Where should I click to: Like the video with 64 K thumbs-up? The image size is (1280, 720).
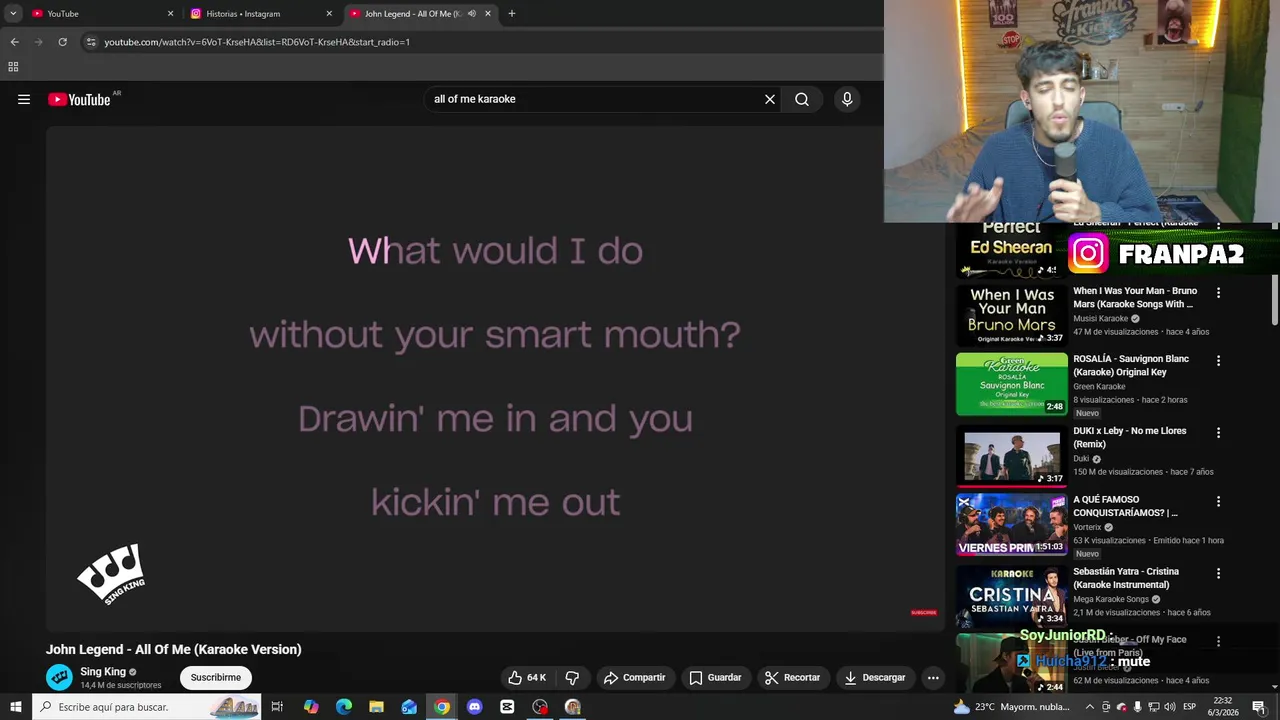(x=528, y=677)
